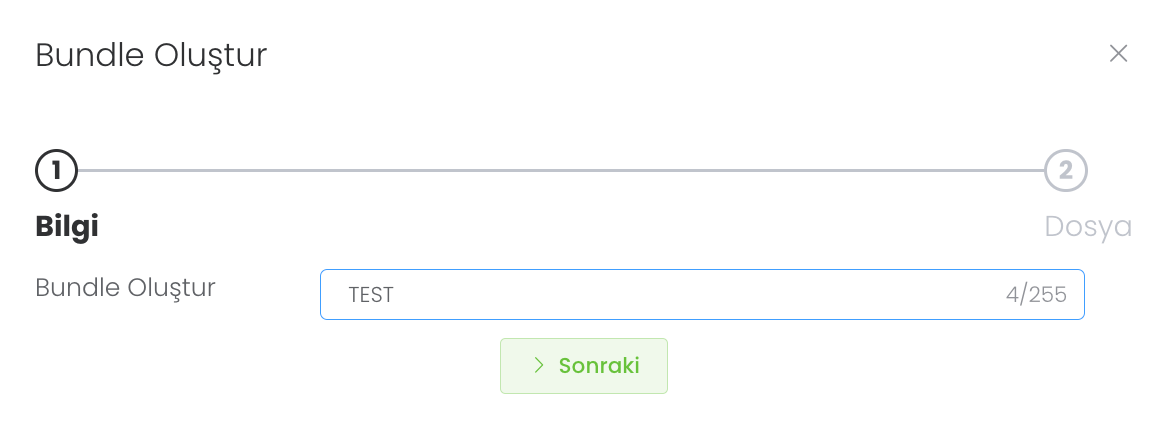Click the progress line between the steps
This screenshot has height=442, width=1166.
coord(560,171)
